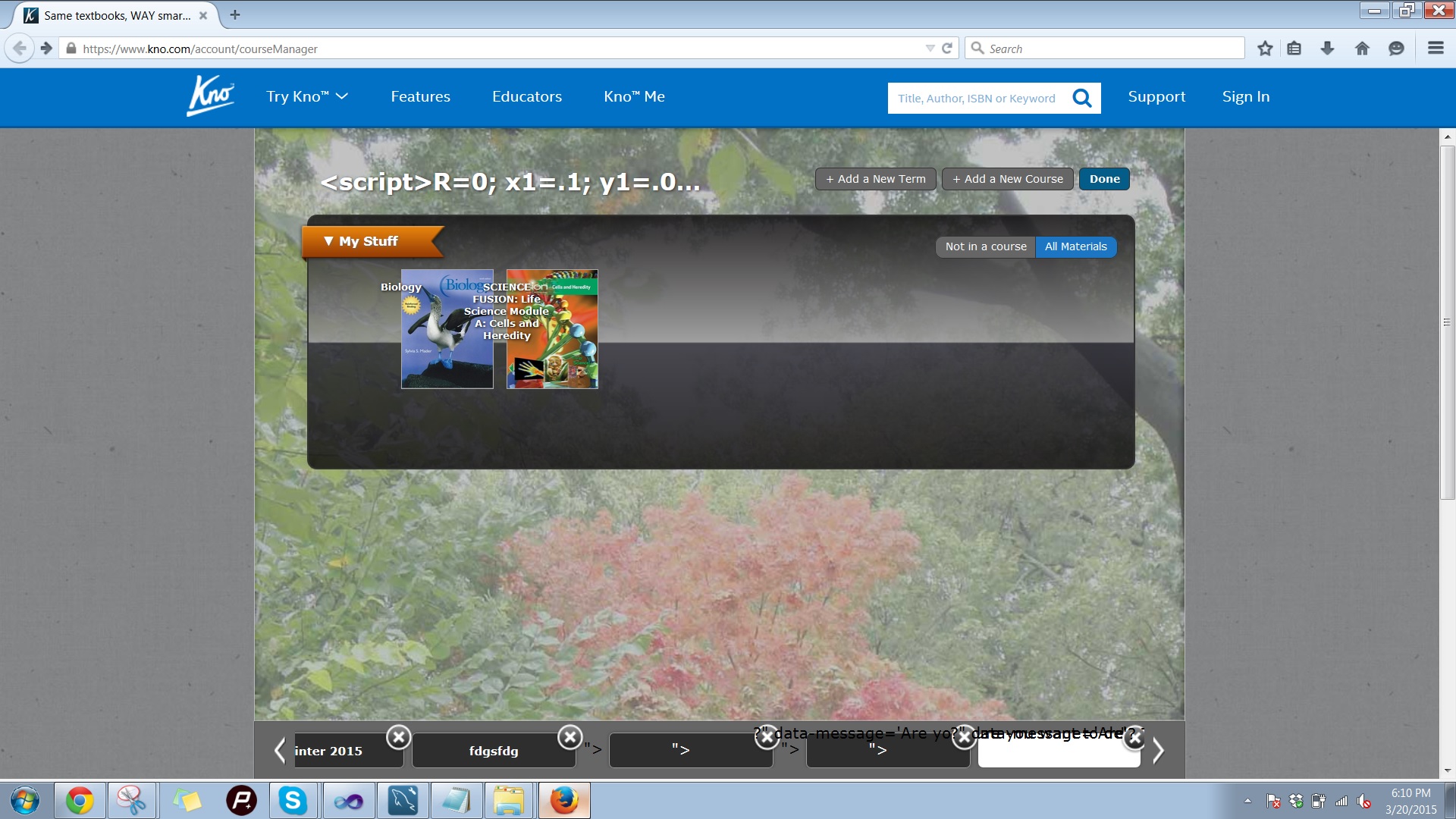The height and width of the screenshot is (819, 1456).
Task: Switch to Firefox on the taskbar
Action: [x=564, y=801]
